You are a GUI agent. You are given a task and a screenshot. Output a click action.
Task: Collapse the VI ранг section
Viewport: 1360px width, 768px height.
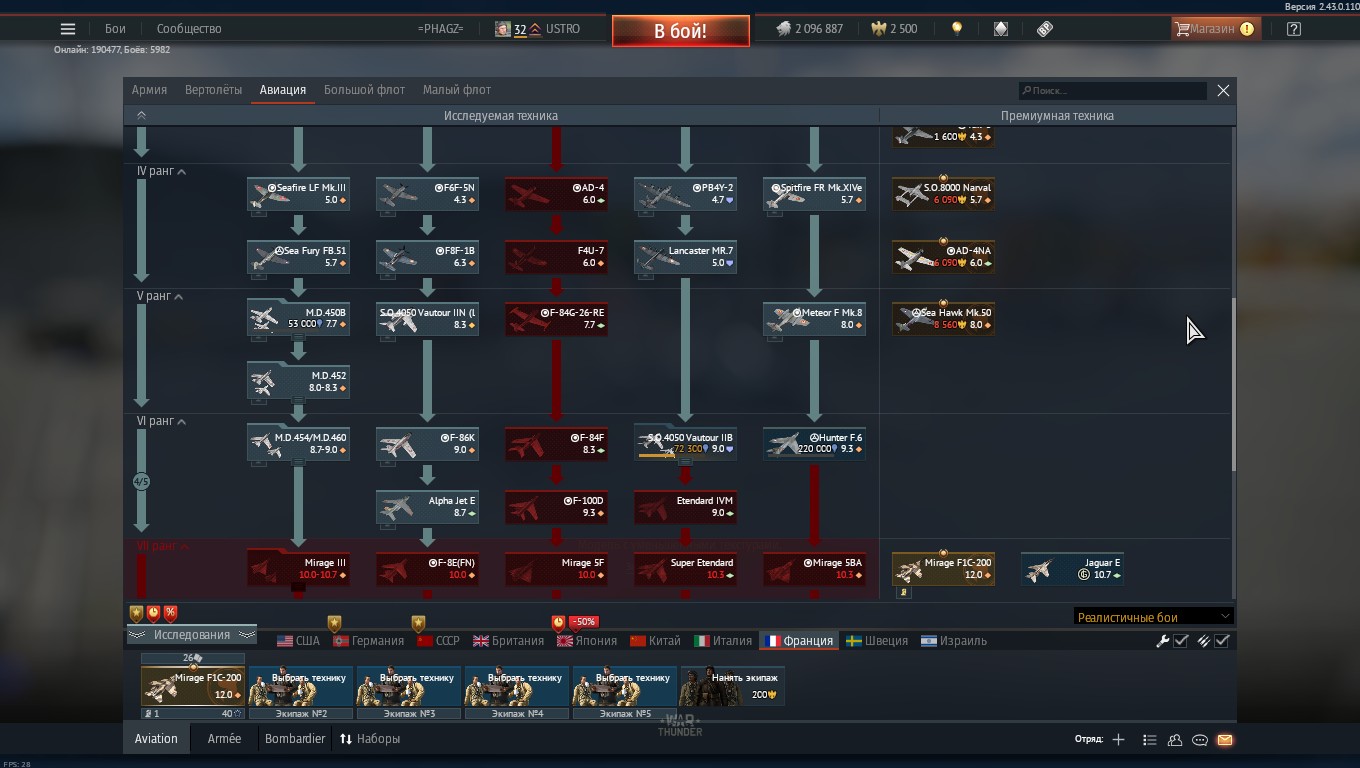coord(181,422)
